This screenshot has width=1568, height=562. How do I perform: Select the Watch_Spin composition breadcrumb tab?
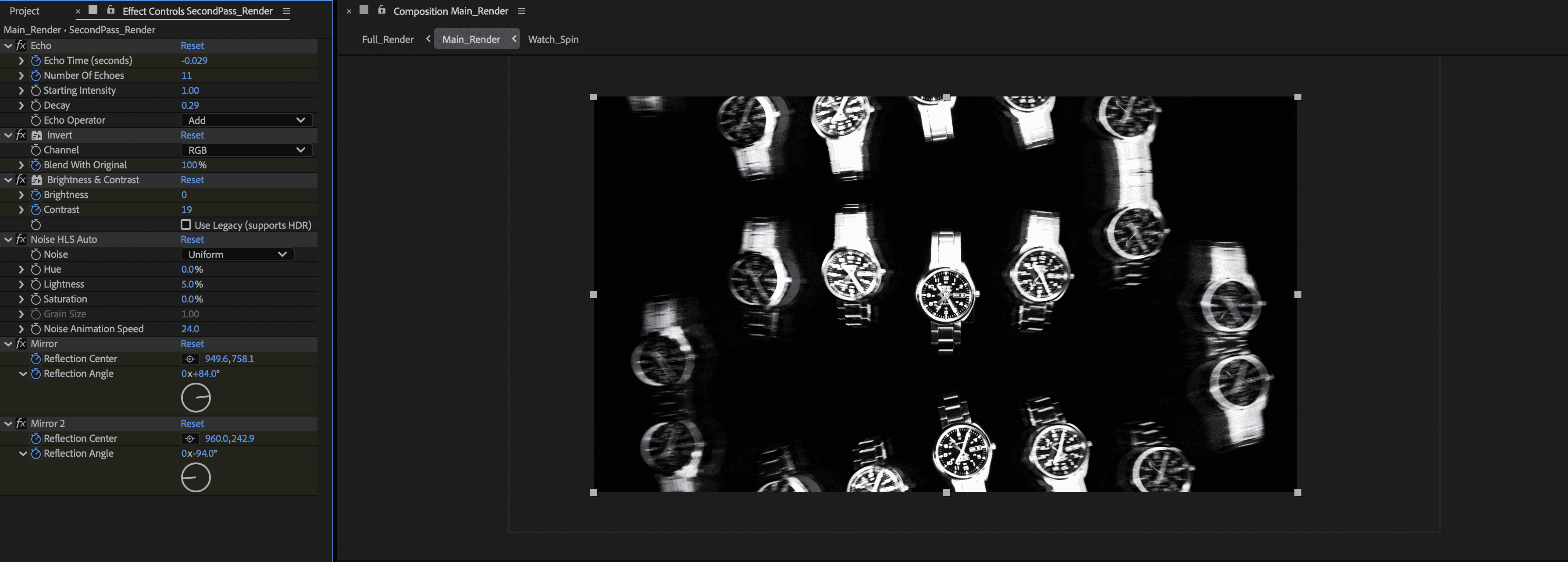(552, 39)
